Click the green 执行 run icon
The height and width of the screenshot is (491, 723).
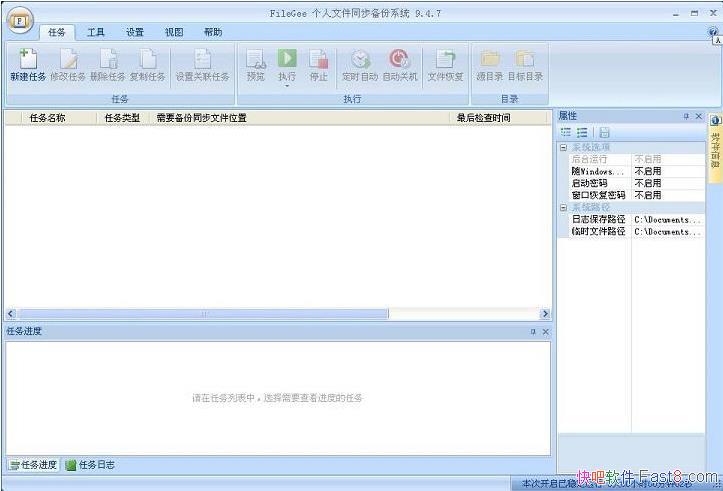tap(287, 59)
